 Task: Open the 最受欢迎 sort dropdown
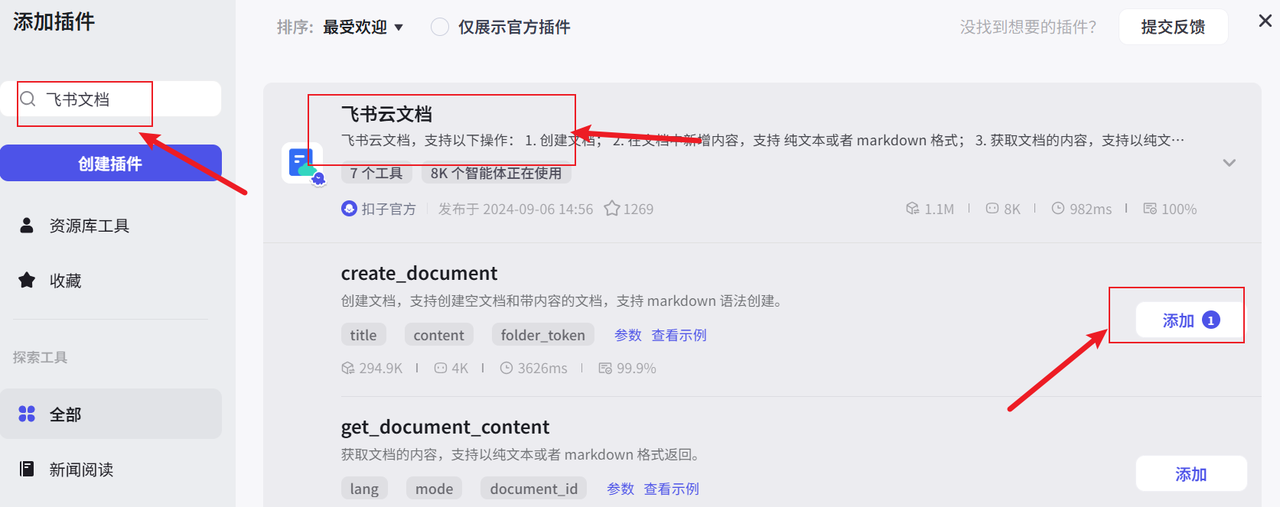click(x=363, y=27)
